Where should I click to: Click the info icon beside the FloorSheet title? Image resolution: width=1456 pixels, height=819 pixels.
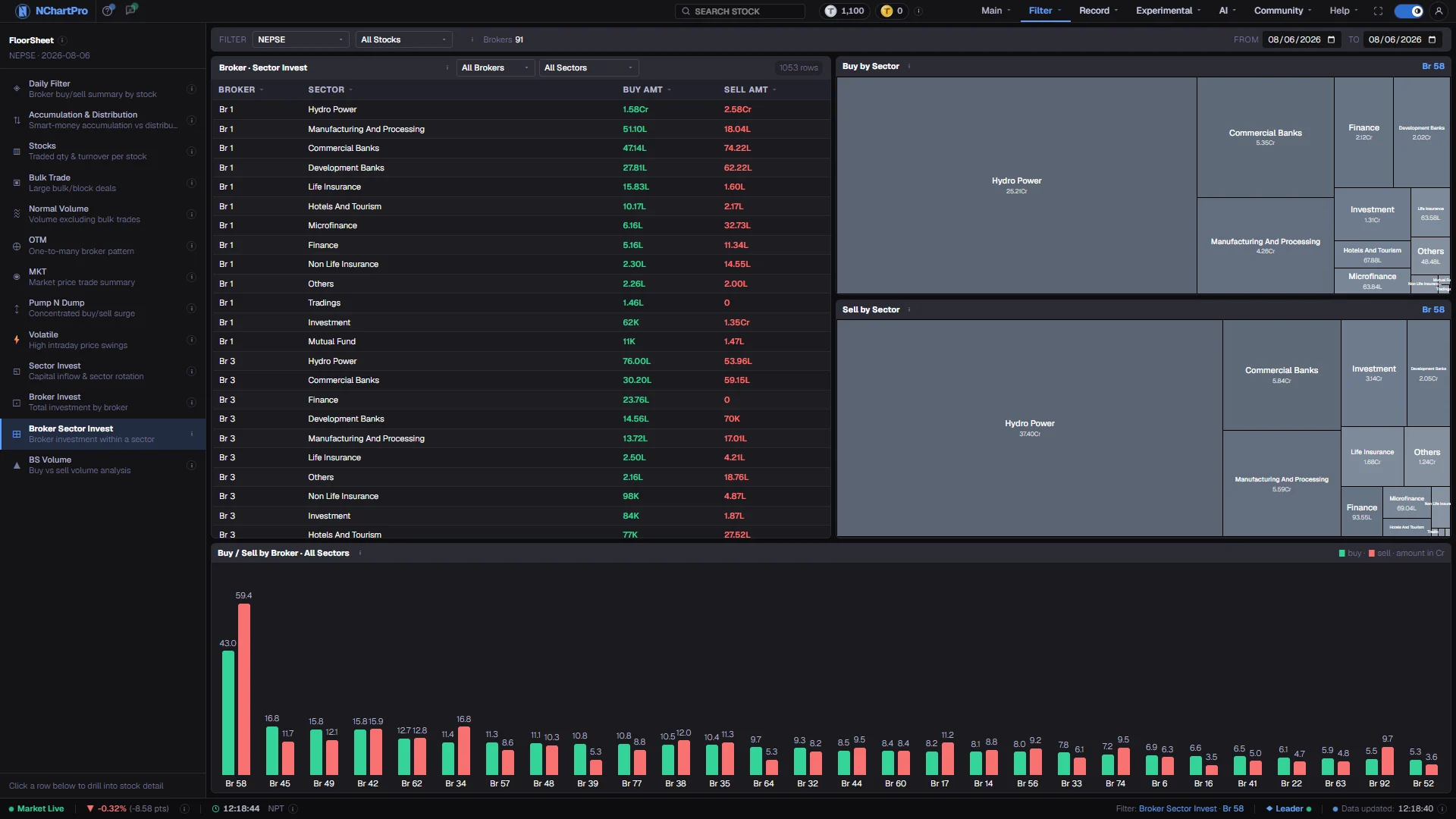pos(63,40)
